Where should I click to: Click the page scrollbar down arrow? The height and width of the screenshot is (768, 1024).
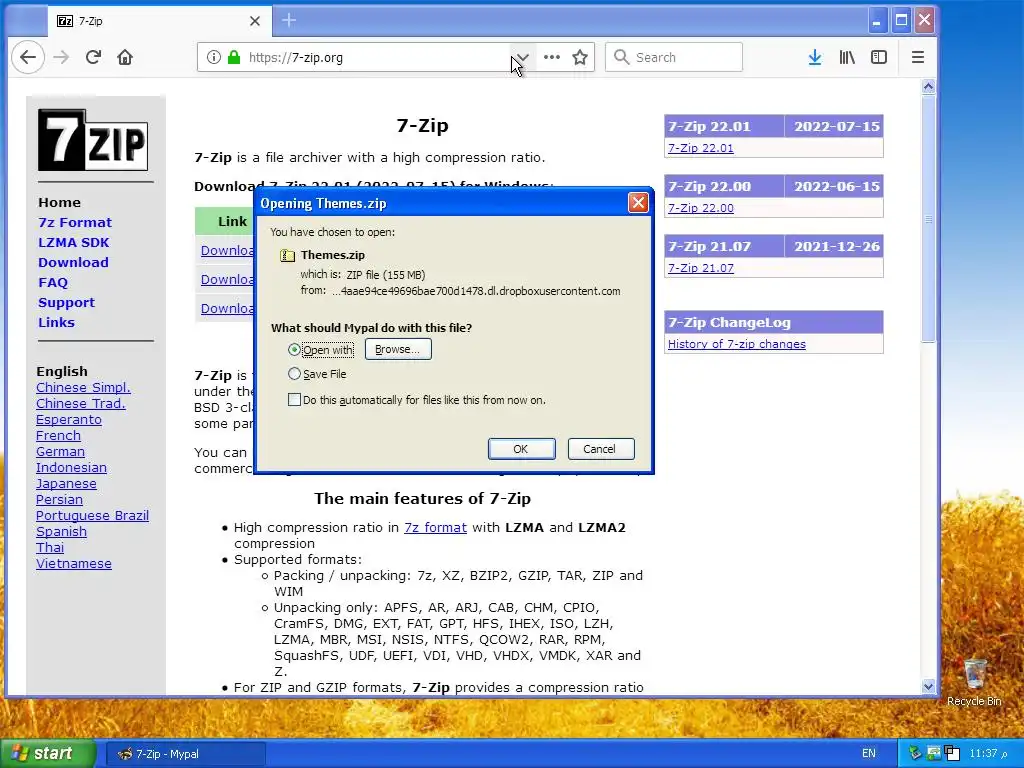[928, 686]
